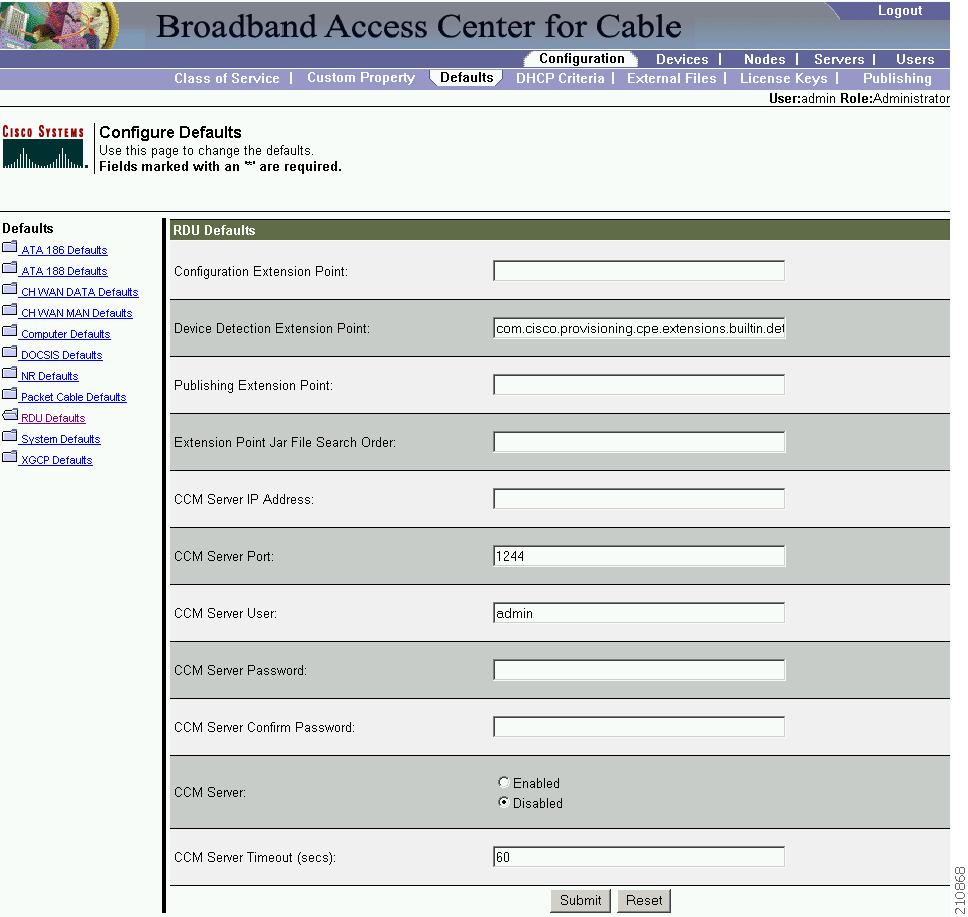Click the Logout button
The image size is (968, 917).
click(899, 10)
